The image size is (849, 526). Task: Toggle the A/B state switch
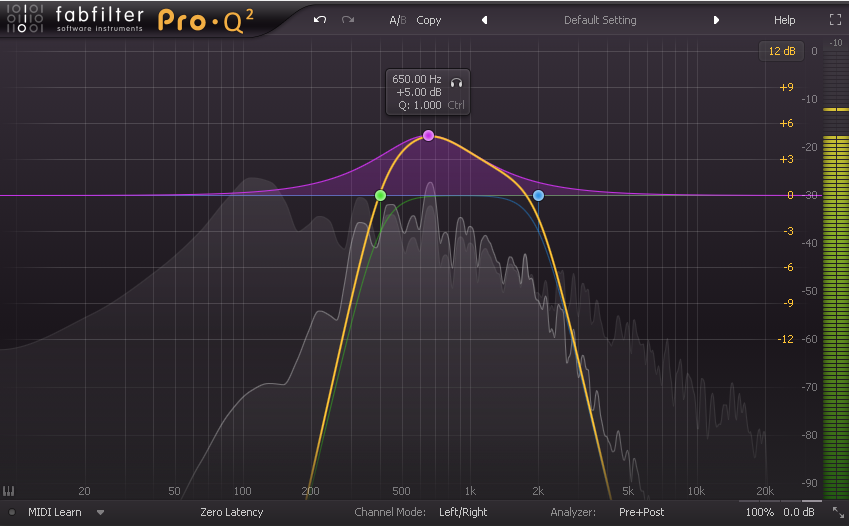[397, 20]
